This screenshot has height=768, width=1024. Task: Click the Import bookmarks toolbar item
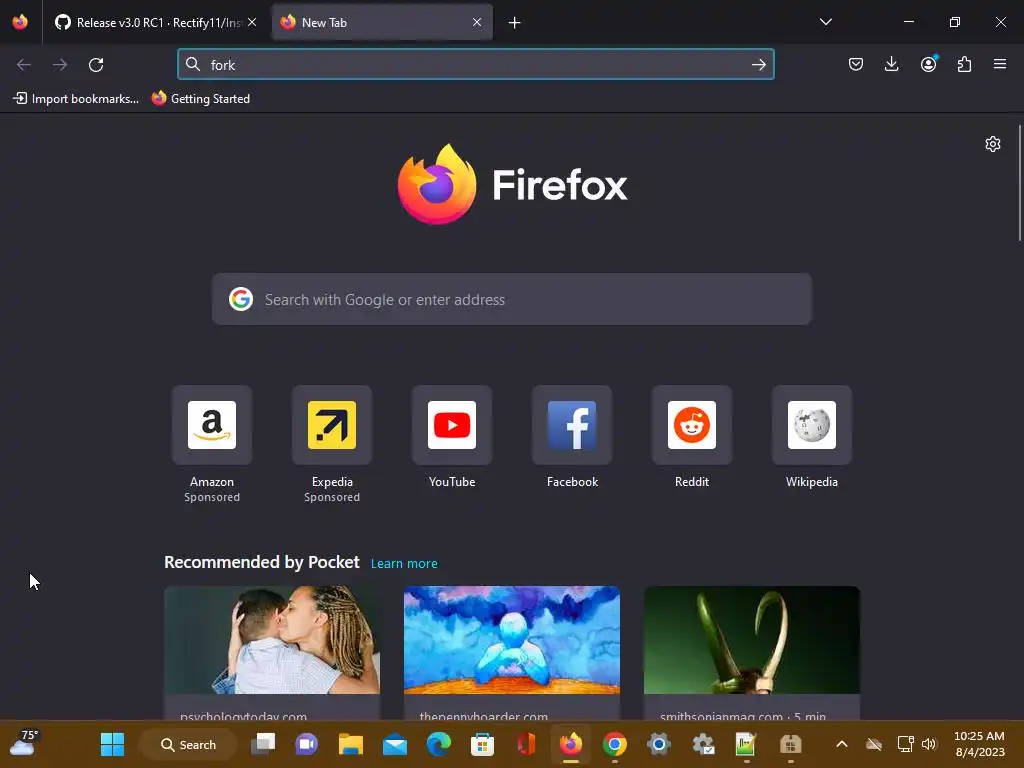(x=76, y=99)
